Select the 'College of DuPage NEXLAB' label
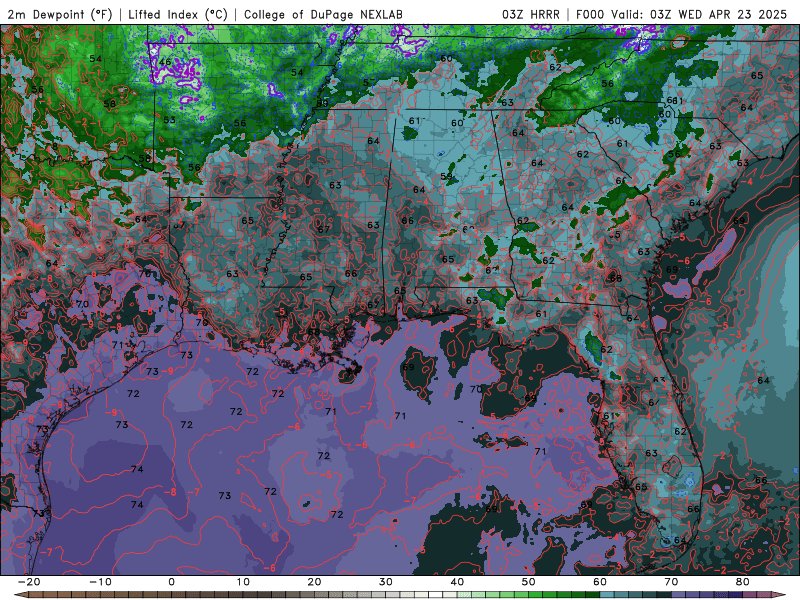Image resolution: width=800 pixels, height=600 pixels. click(323, 15)
